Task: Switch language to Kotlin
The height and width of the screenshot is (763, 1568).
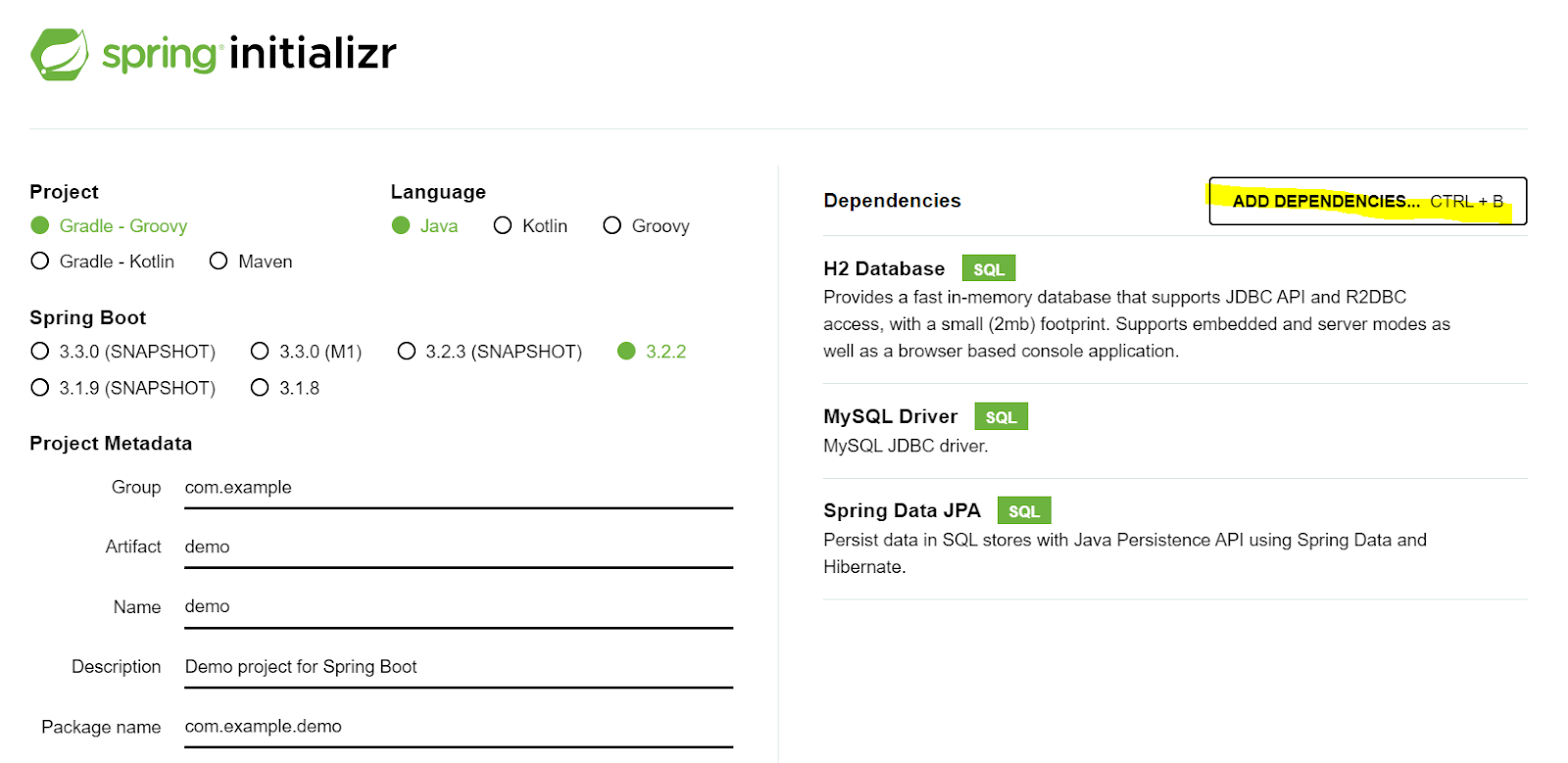Action: point(503,226)
